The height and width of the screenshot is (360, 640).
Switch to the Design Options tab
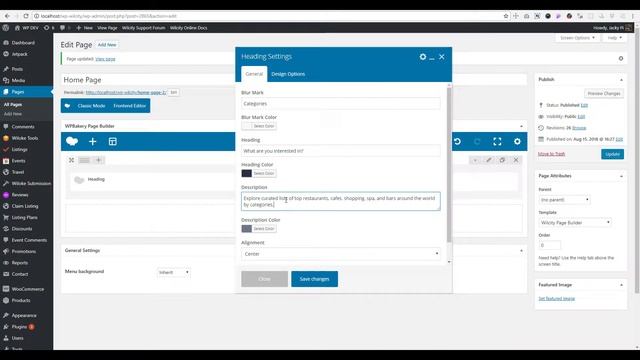[x=288, y=74]
